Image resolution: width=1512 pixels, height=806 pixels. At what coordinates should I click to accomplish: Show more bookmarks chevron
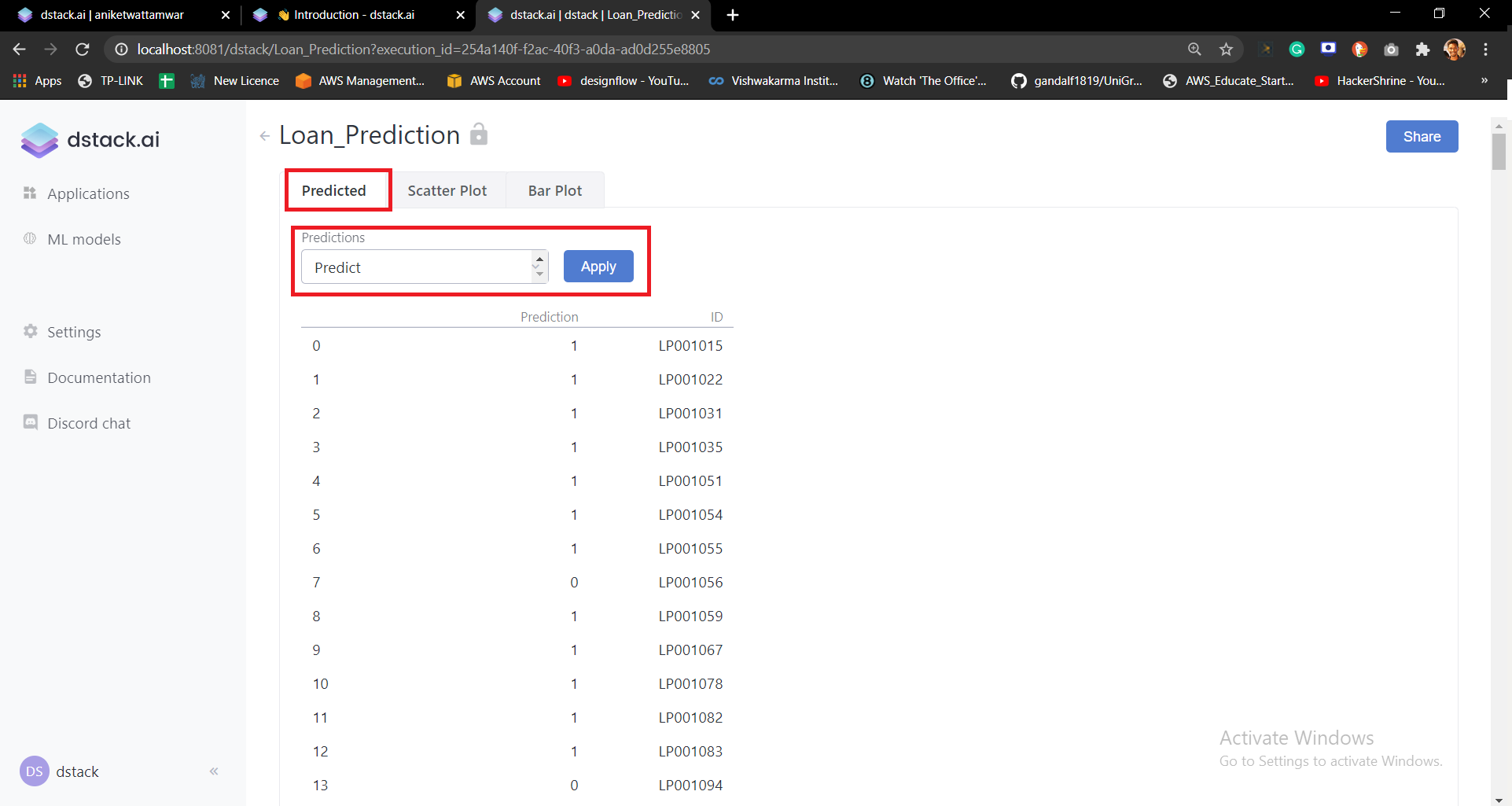(x=1484, y=80)
